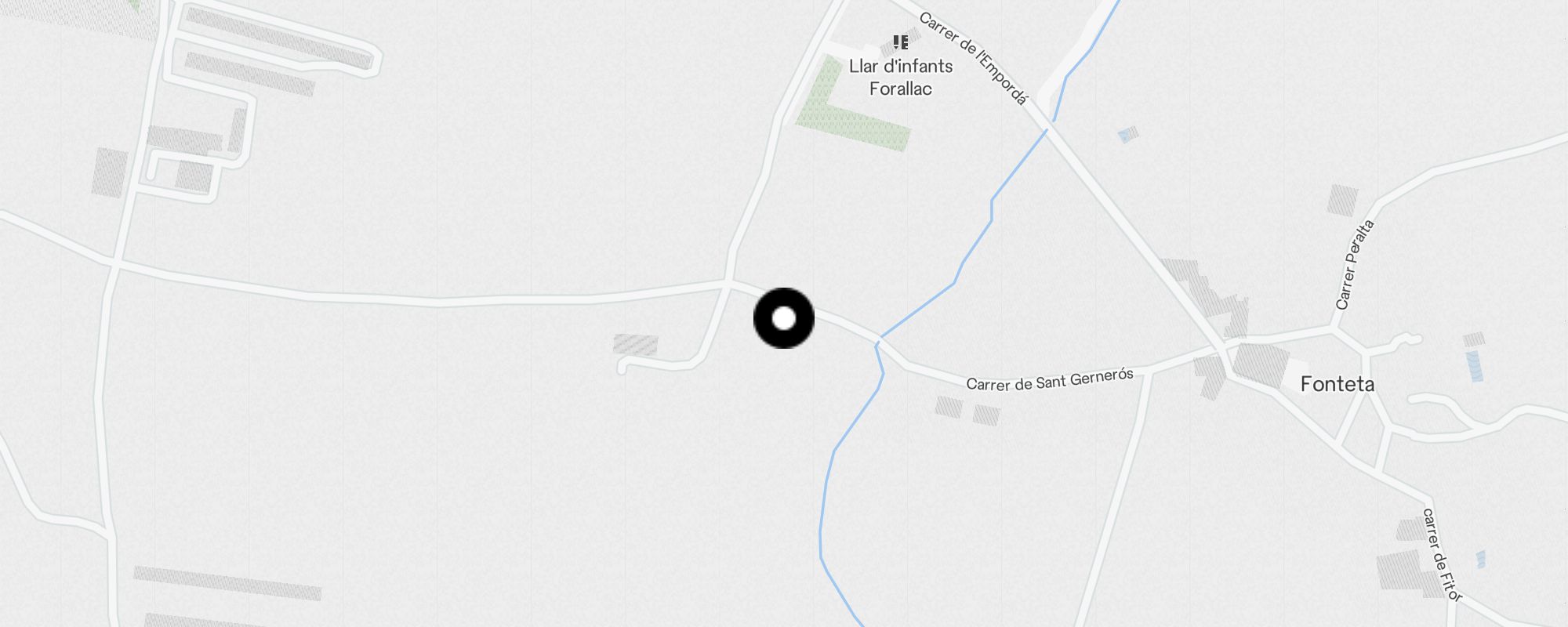Click the black circular location marker
1568x627 pixels.
click(784, 318)
